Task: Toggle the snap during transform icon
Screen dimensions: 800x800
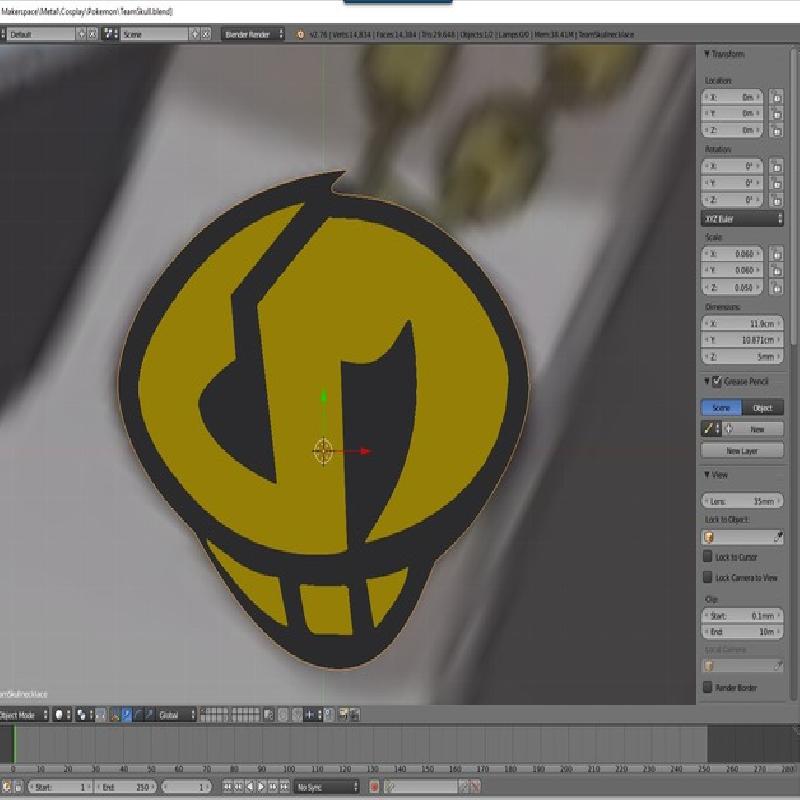Action: (297, 715)
